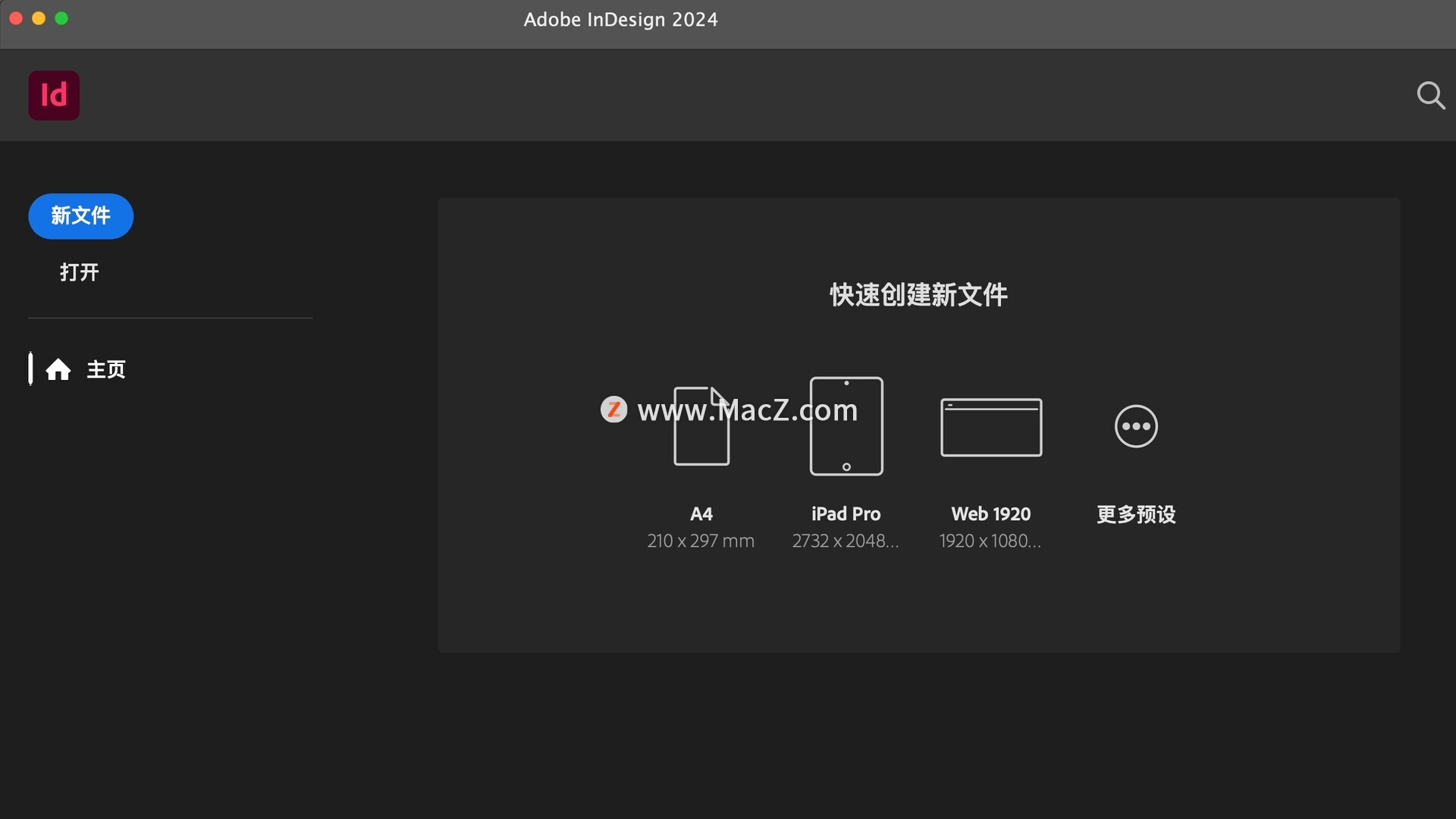Click the A4 preset name label
1456x819 pixels.
[701, 514]
